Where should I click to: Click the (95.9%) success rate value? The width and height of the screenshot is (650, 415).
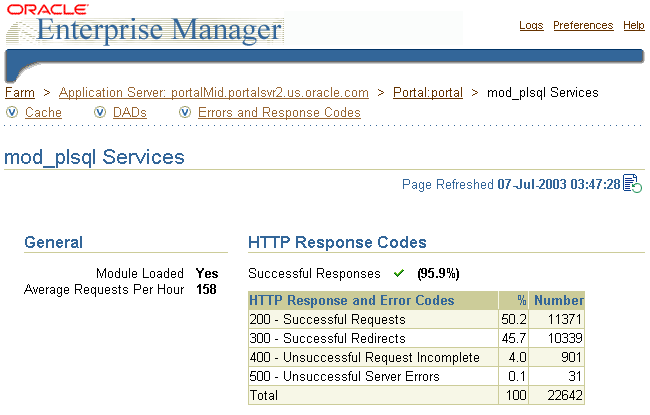(438, 273)
